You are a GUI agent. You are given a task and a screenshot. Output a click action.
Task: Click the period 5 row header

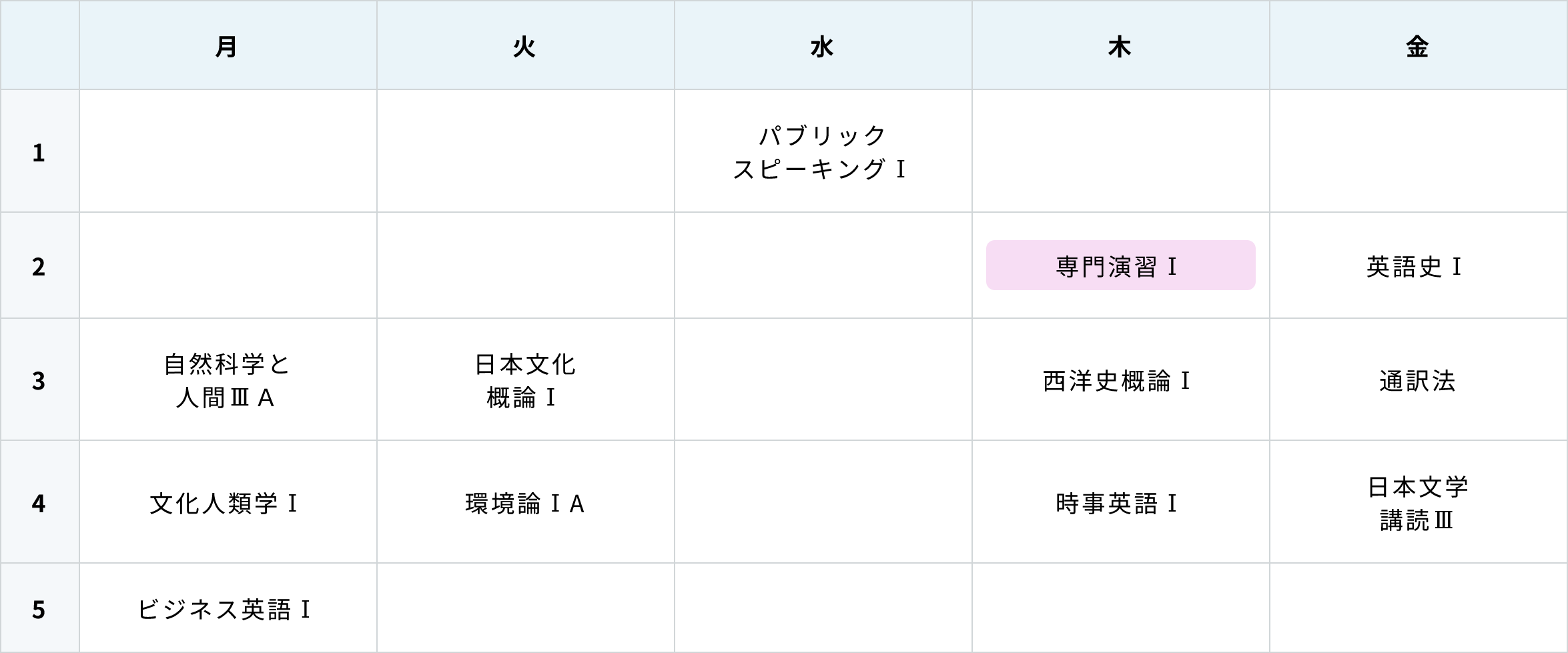(40, 608)
